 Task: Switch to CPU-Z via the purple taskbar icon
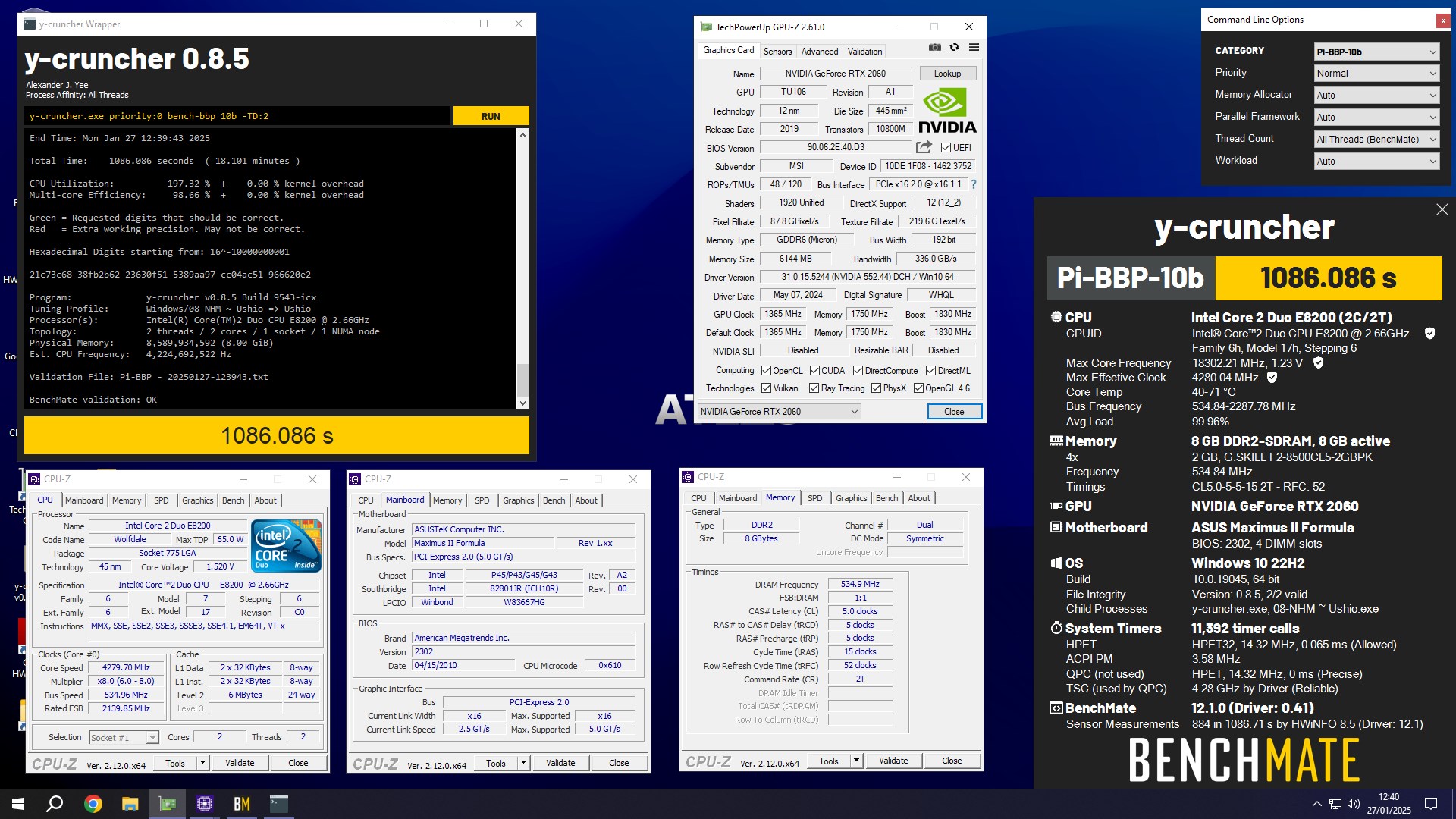click(x=204, y=804)
